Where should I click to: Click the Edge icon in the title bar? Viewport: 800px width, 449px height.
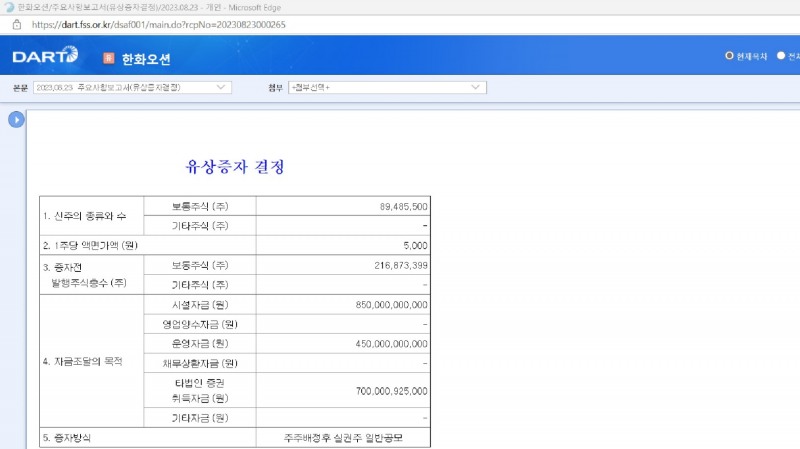[9, 7]
